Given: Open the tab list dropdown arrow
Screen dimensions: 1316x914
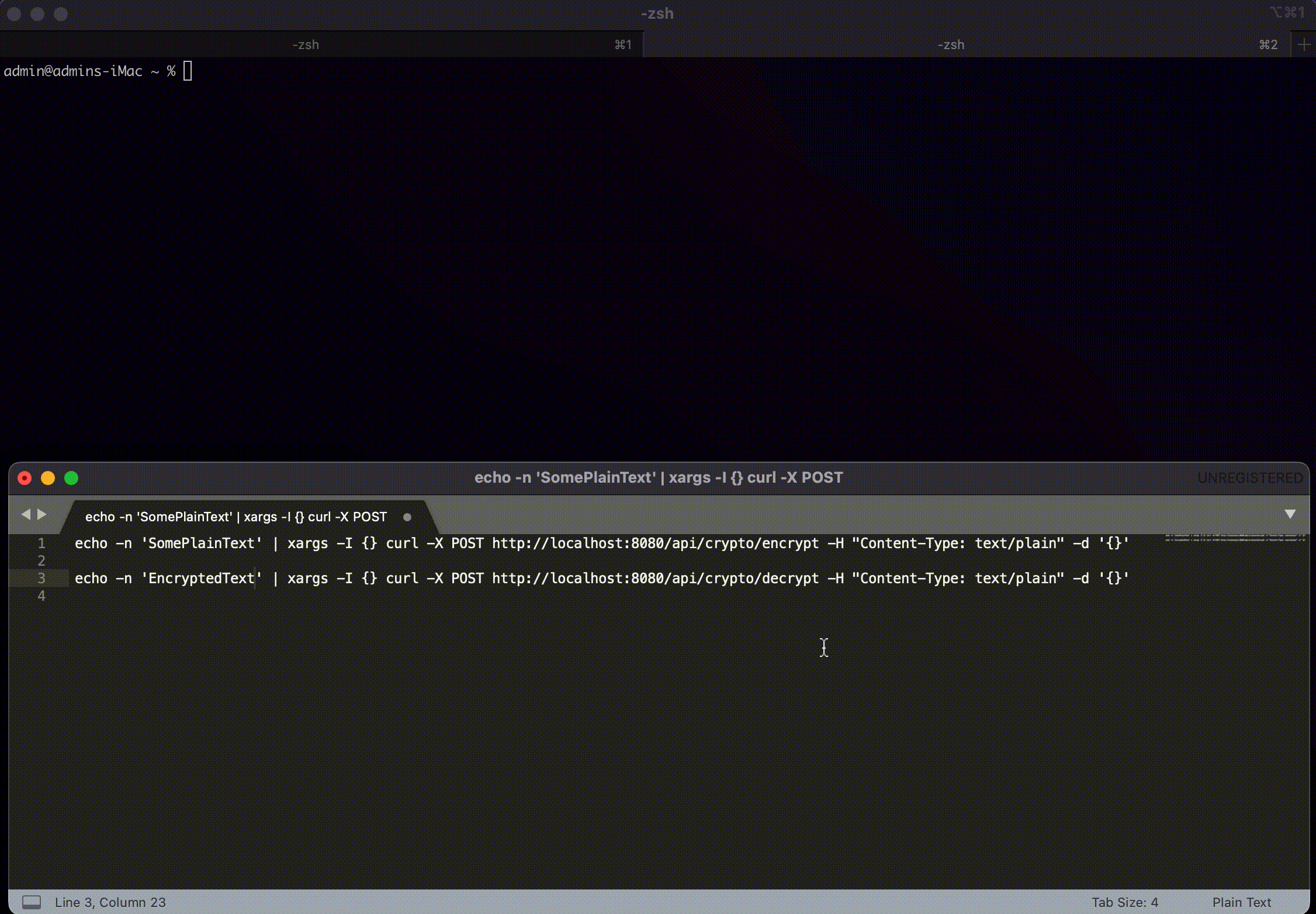Looking at the screenshot, I should coord(1290,514).
